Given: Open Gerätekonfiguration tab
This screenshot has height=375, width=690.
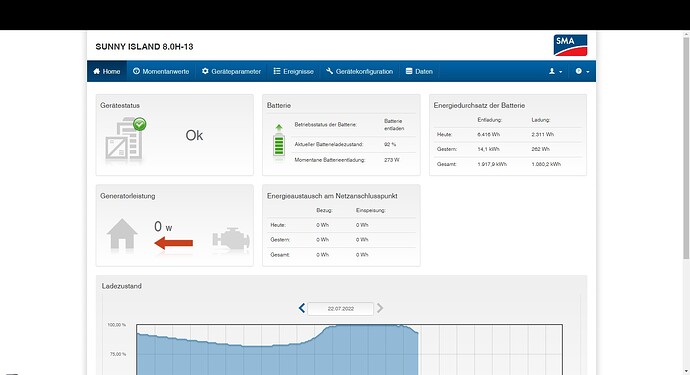Looking at the screenshot, I should pos(360,71).
